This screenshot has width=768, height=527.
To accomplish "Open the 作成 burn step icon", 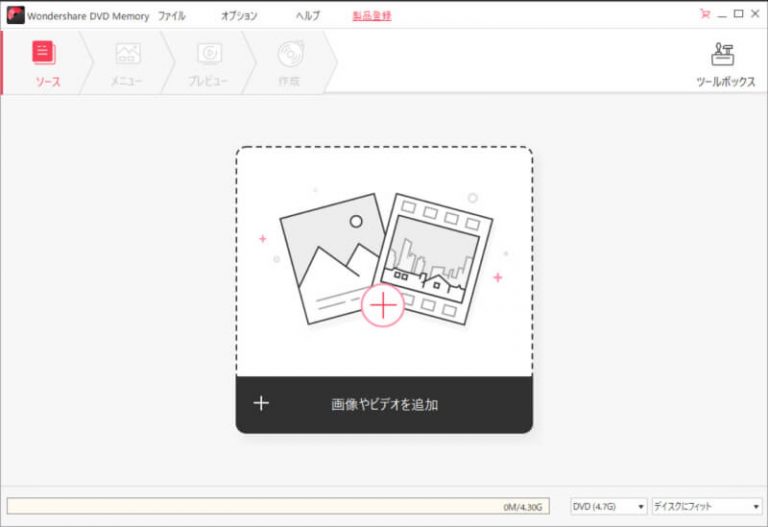I will click(x=289, y=54).
